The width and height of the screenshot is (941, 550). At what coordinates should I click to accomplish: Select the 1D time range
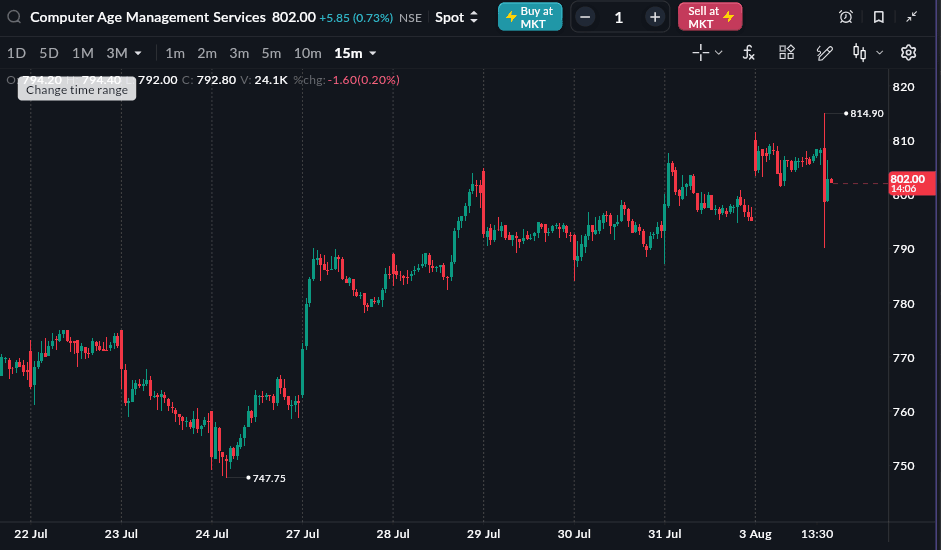point(16,53)
